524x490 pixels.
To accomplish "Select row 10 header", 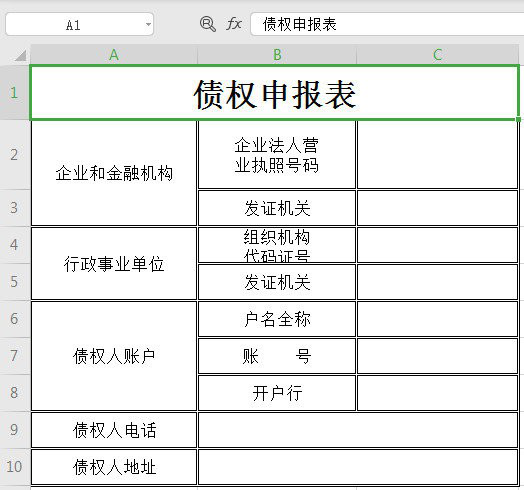I will 14,467.
